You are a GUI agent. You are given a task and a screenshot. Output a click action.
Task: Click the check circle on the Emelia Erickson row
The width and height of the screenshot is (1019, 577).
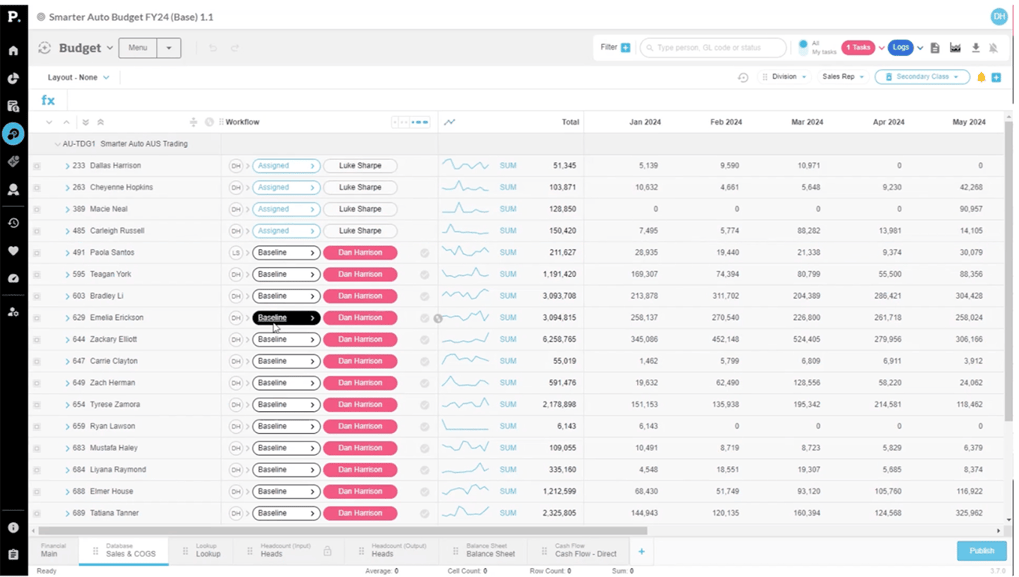pos(424,317)
